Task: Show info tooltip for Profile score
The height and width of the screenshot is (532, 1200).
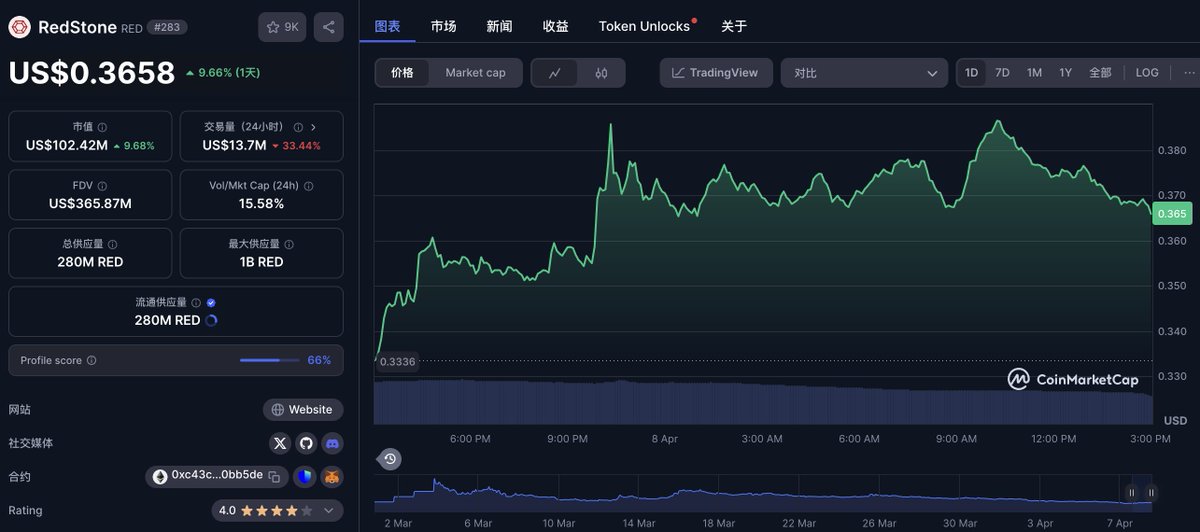Action: 92,360
